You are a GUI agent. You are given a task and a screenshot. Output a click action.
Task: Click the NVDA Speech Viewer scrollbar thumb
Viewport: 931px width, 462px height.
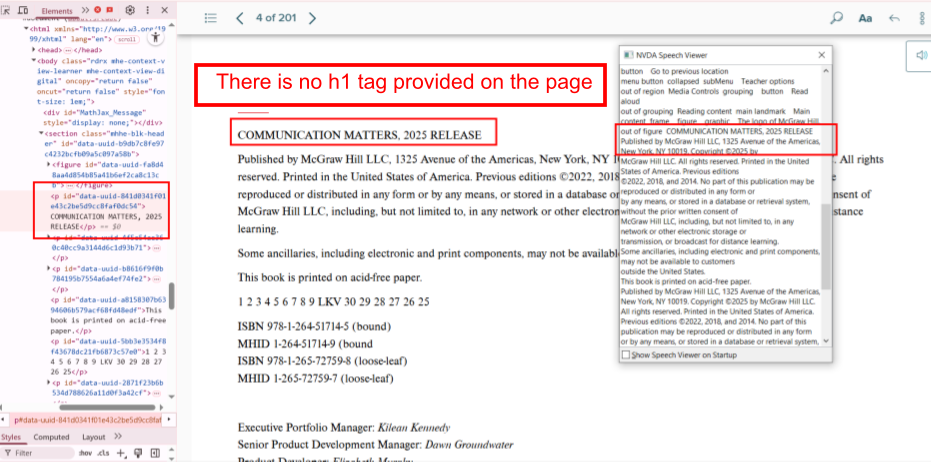[x=826, y=246]
